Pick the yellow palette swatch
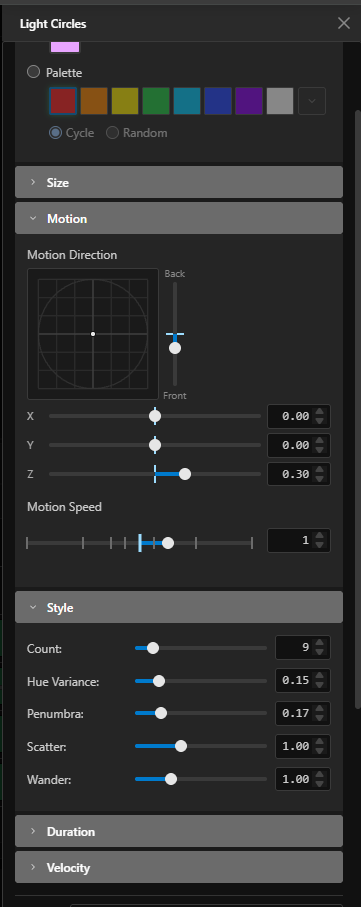 tap(125, 101)
